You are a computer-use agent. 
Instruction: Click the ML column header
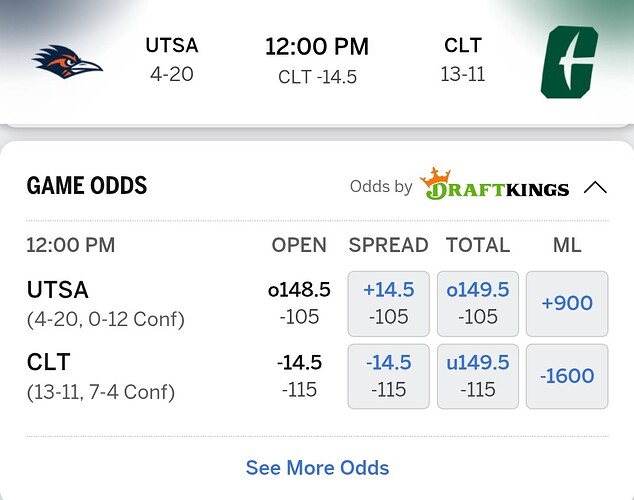coord(567,245)
